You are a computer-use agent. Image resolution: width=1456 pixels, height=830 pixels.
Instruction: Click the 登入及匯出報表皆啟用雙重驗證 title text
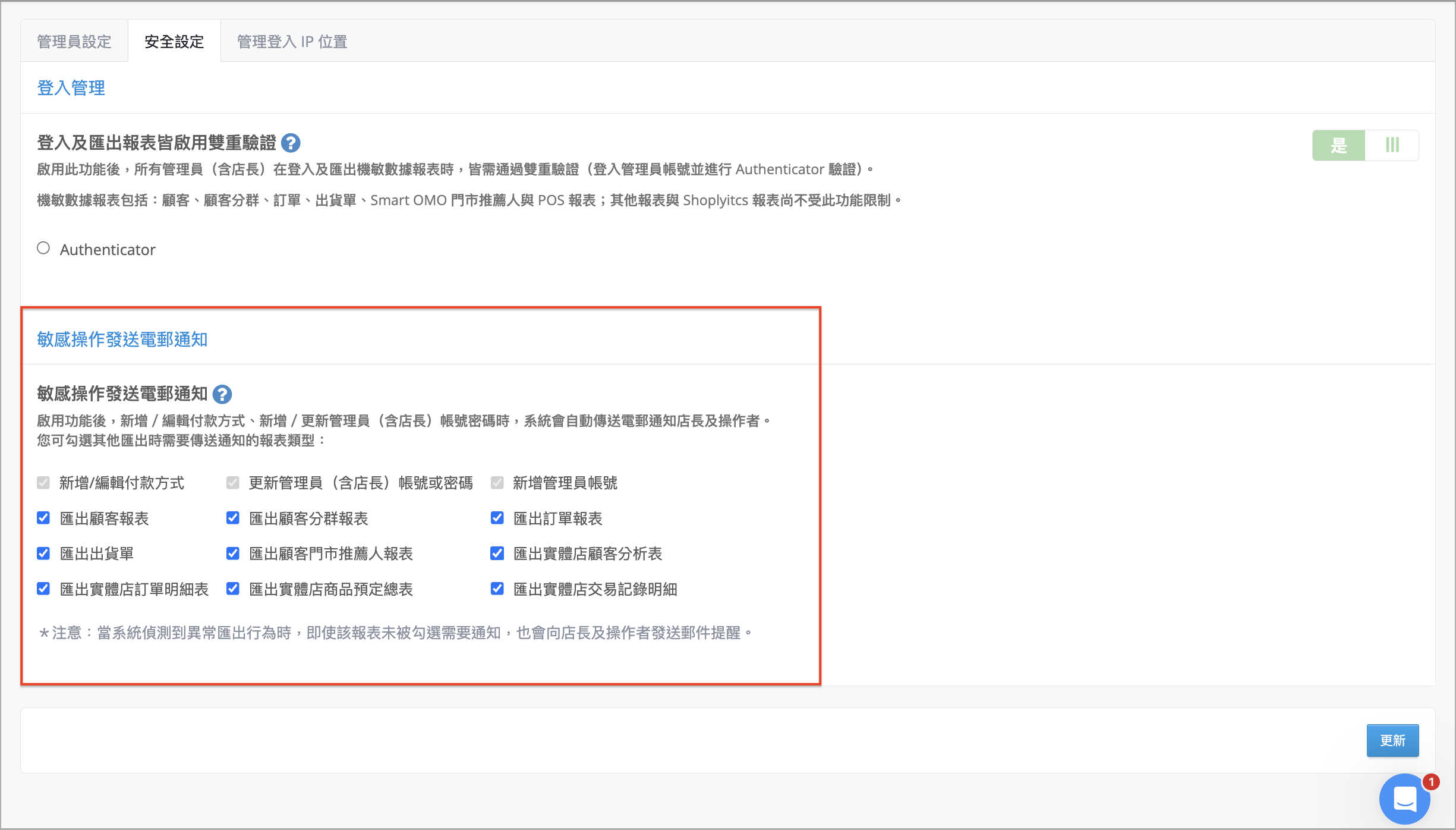157,143
